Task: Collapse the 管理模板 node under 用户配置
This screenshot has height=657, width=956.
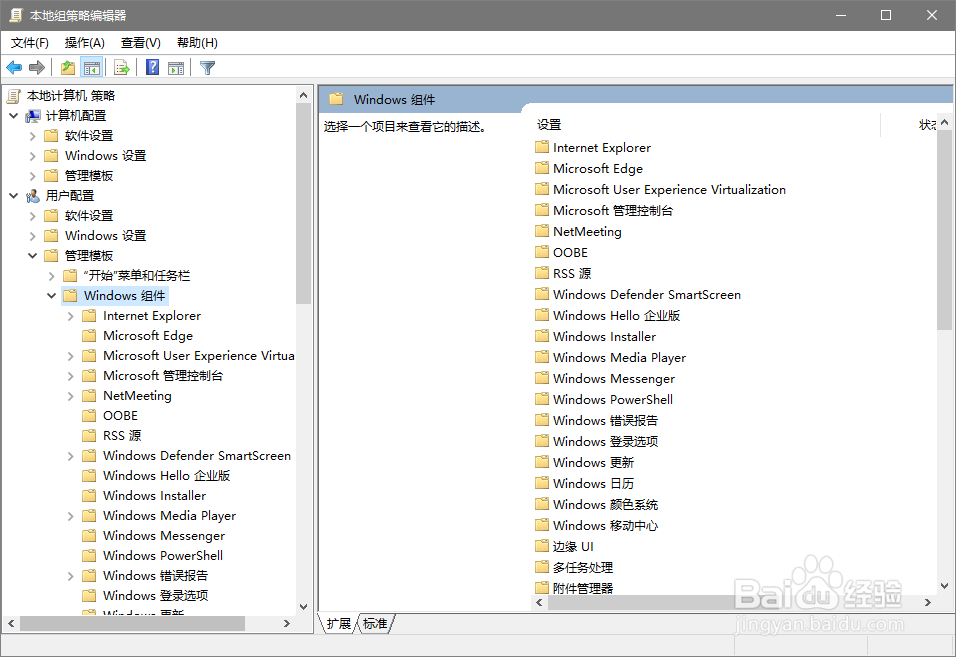Action: 32,255
